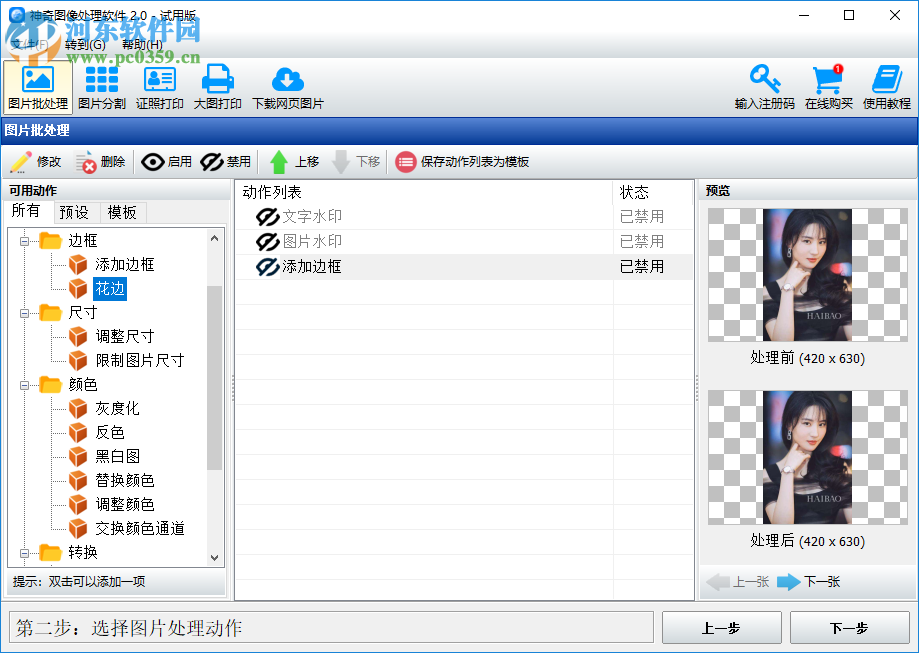The image size is (919, 653).
Task: Click 删除 delete action button
Action: click(100, 162)
